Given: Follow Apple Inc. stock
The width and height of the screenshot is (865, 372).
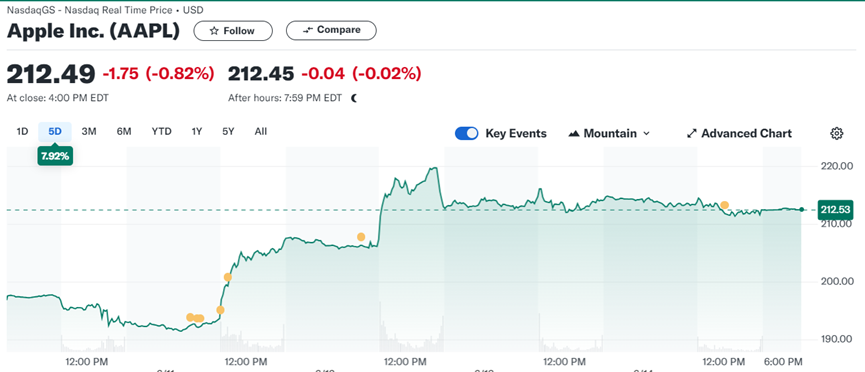Looking at the screenshot, I should [233, 31].
